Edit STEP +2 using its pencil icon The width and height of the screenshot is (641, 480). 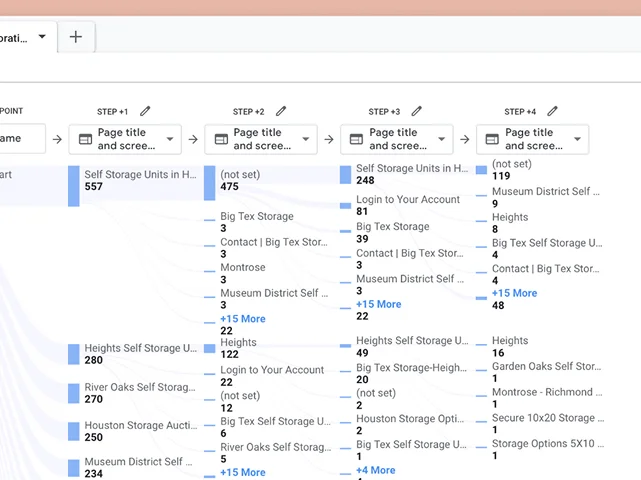pos(281,111)
